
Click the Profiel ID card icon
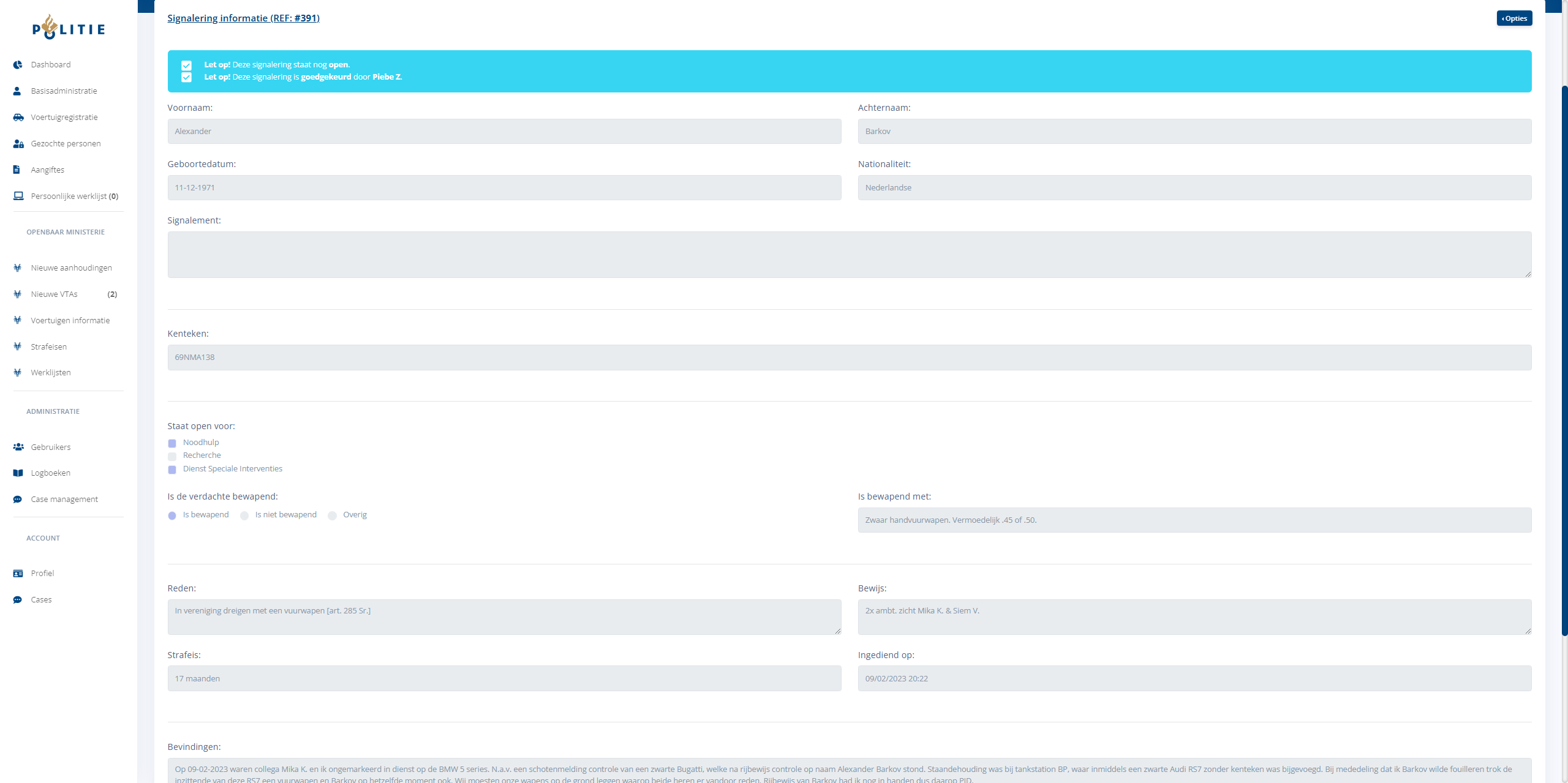point(18,574)
